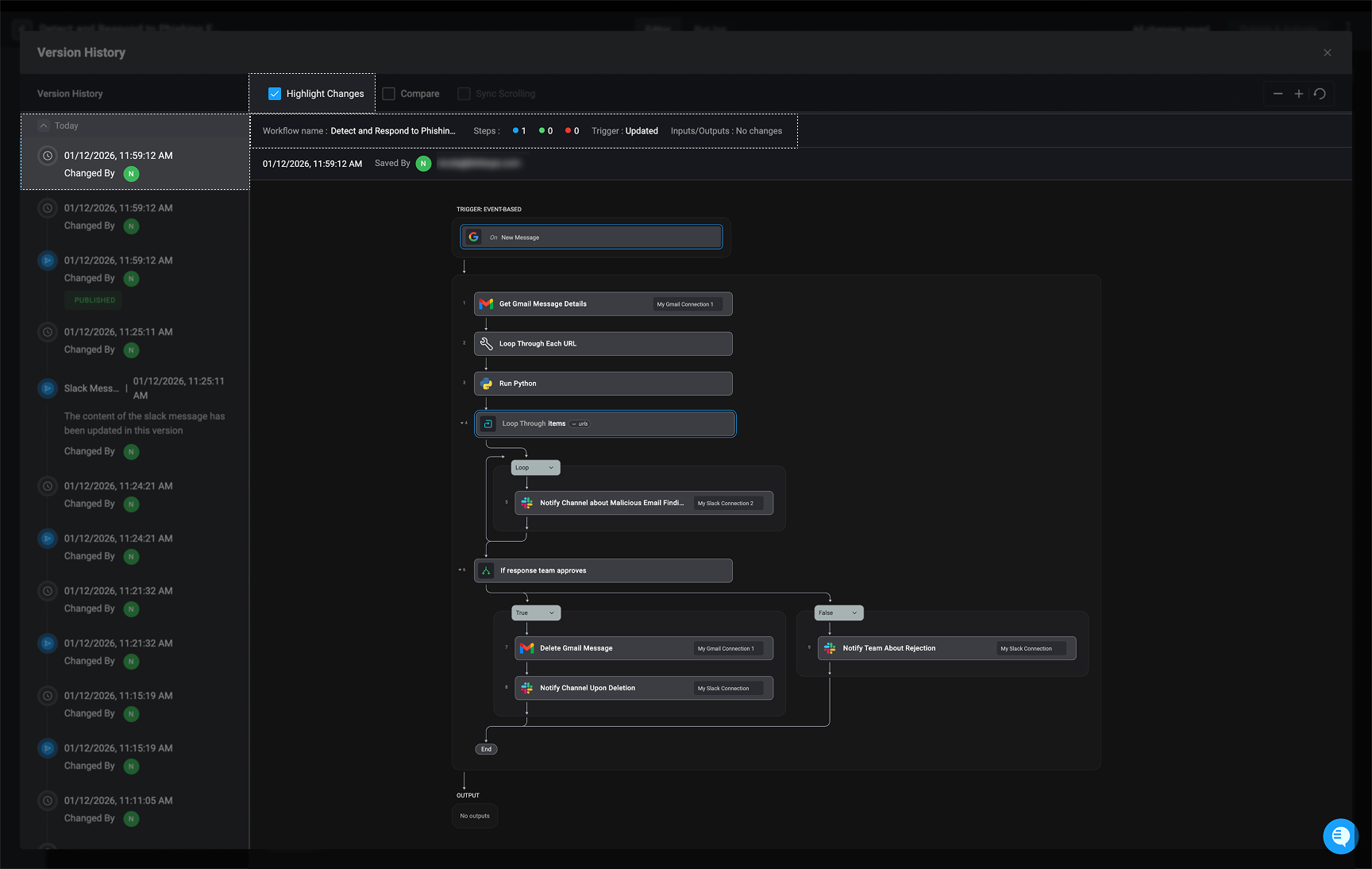
Task: Select the 11:11:05 AM version entry
Action: coord(135,809)
